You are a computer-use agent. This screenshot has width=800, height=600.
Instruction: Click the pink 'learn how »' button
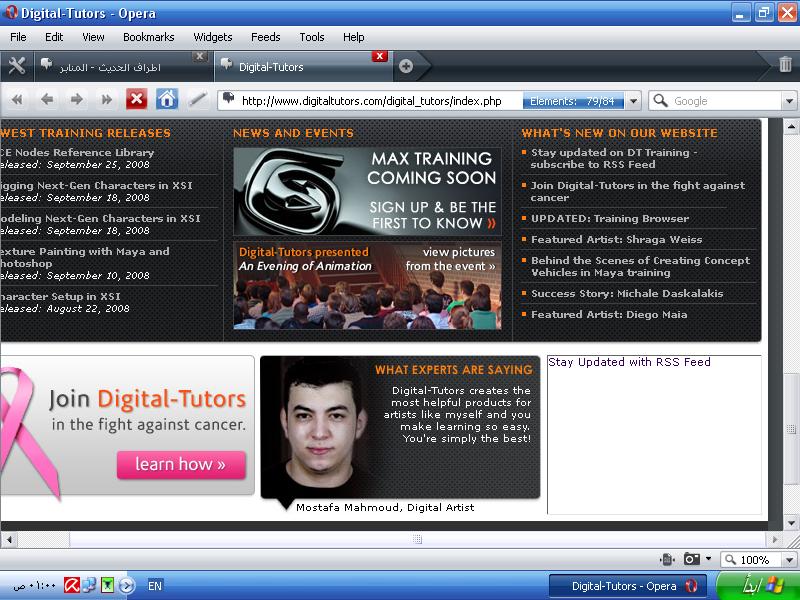pos(181,465)
